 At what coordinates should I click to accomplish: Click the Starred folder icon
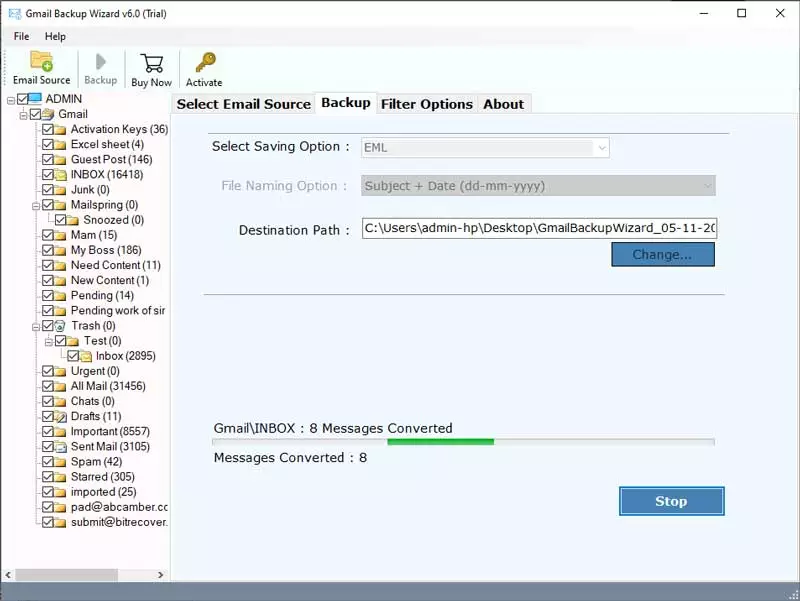pos(60,477)
